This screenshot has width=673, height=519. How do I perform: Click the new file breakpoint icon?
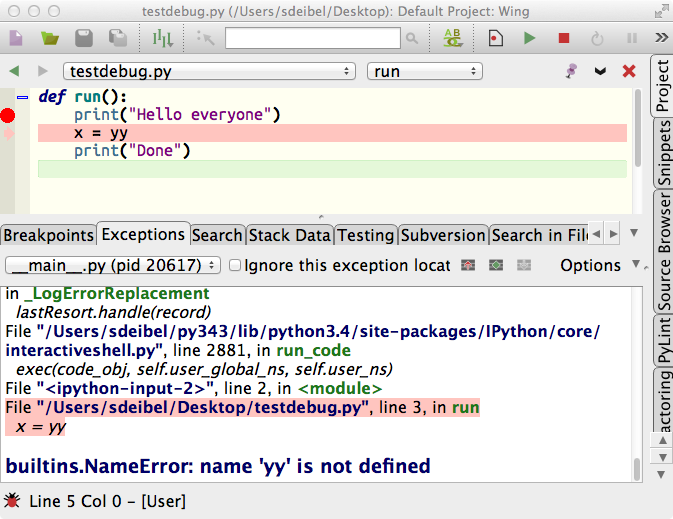[496, 38]
